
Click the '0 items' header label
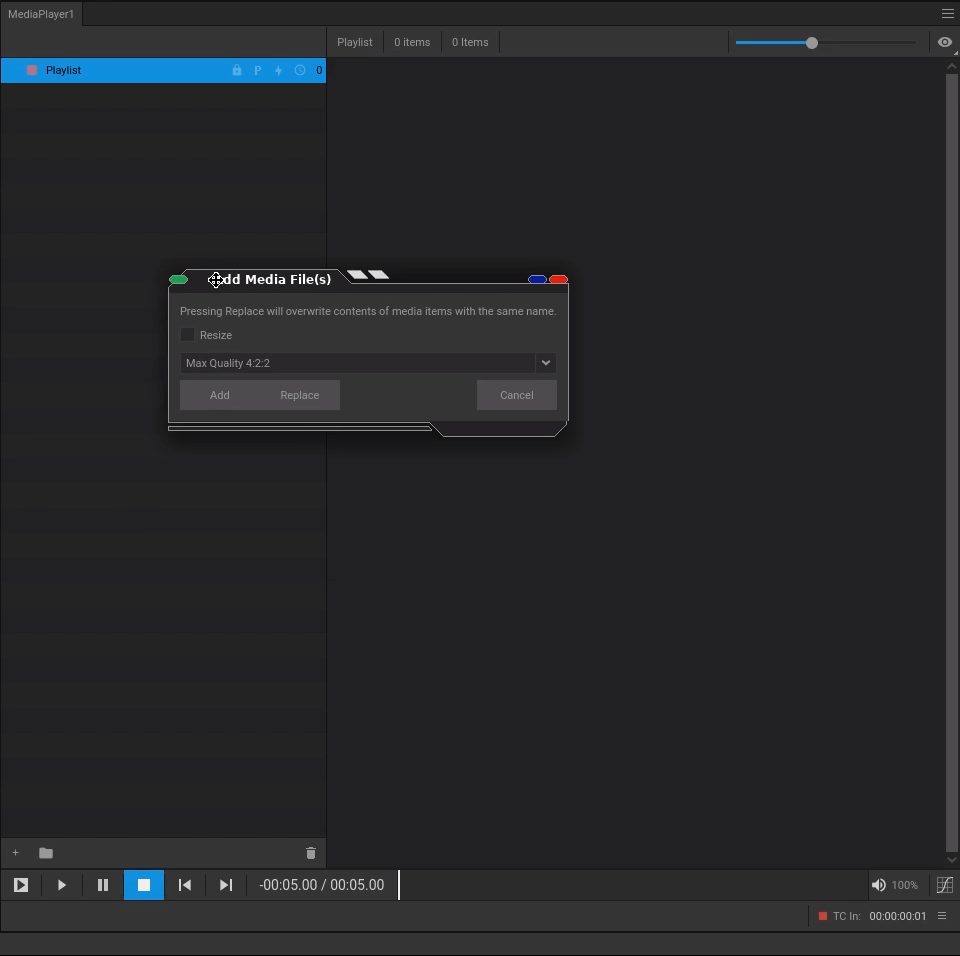pyautogui.click(x=412, y=42)
